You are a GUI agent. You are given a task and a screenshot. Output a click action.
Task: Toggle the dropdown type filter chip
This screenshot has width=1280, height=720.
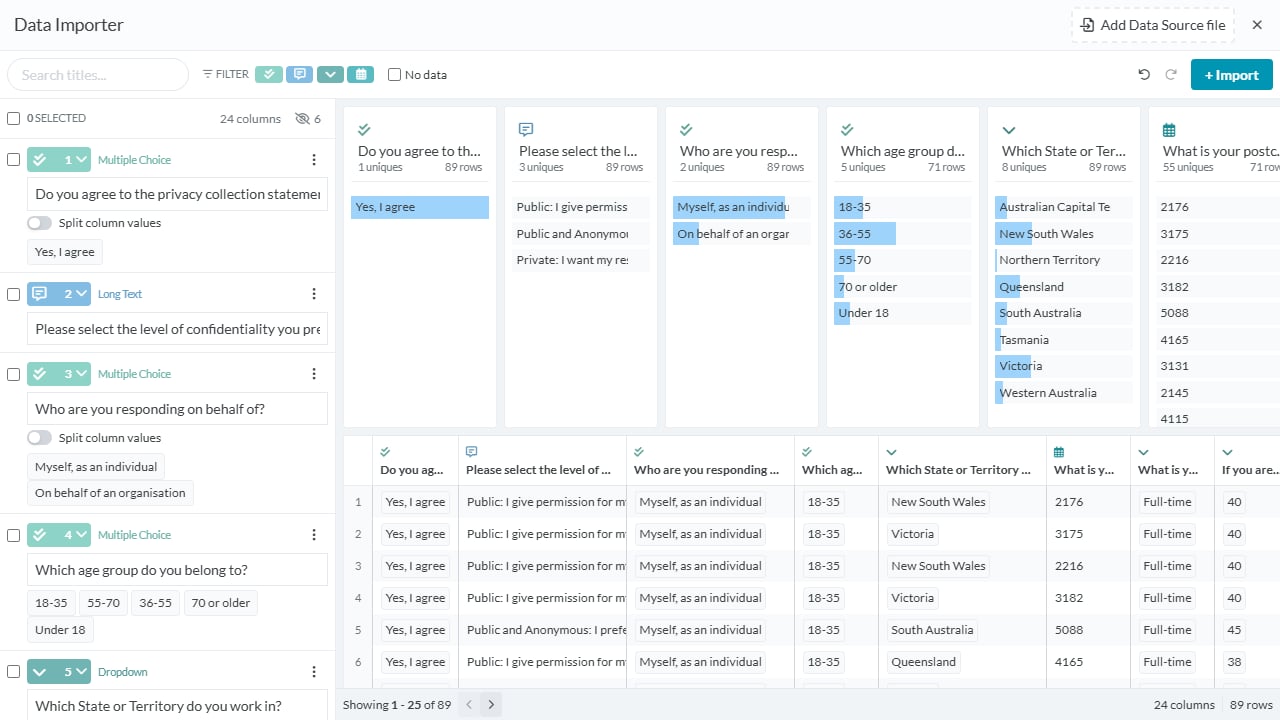(x=330, y=74)
